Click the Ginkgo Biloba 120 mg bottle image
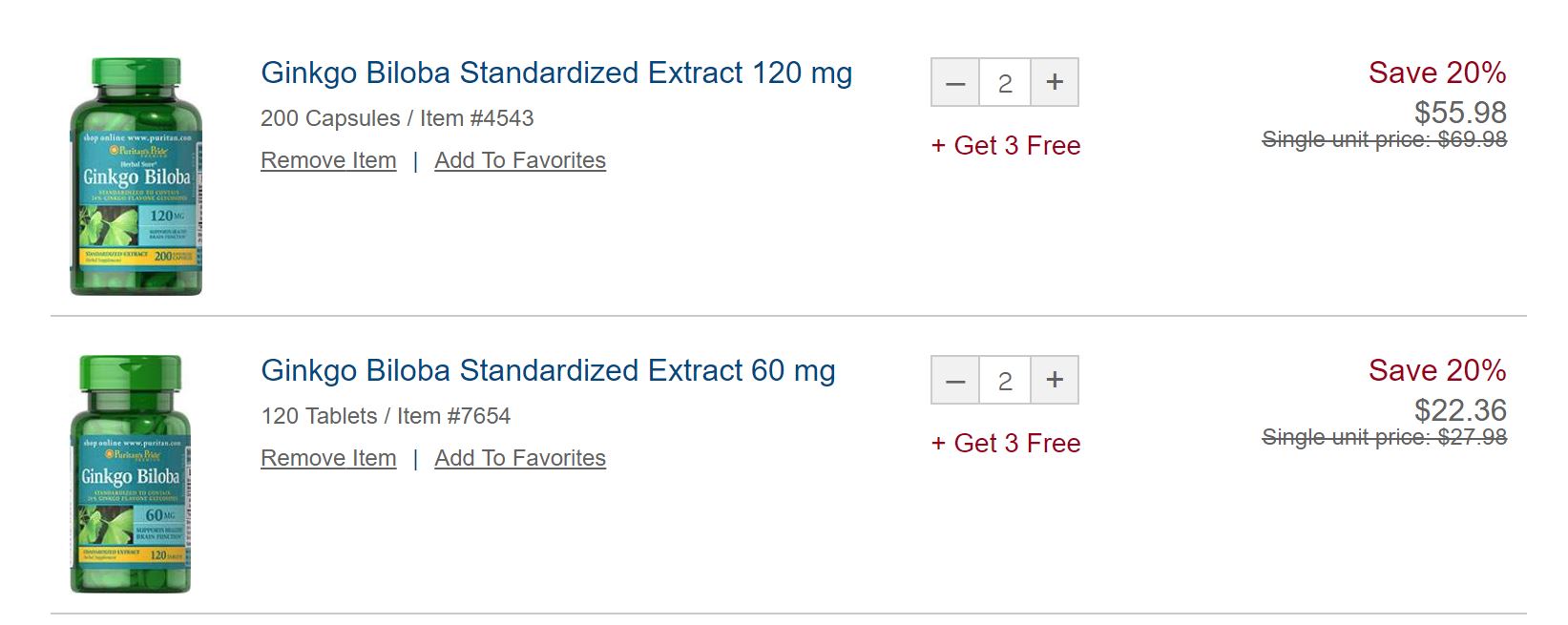This screenshot has width=1568, height=625. click(x=136, y=177)
